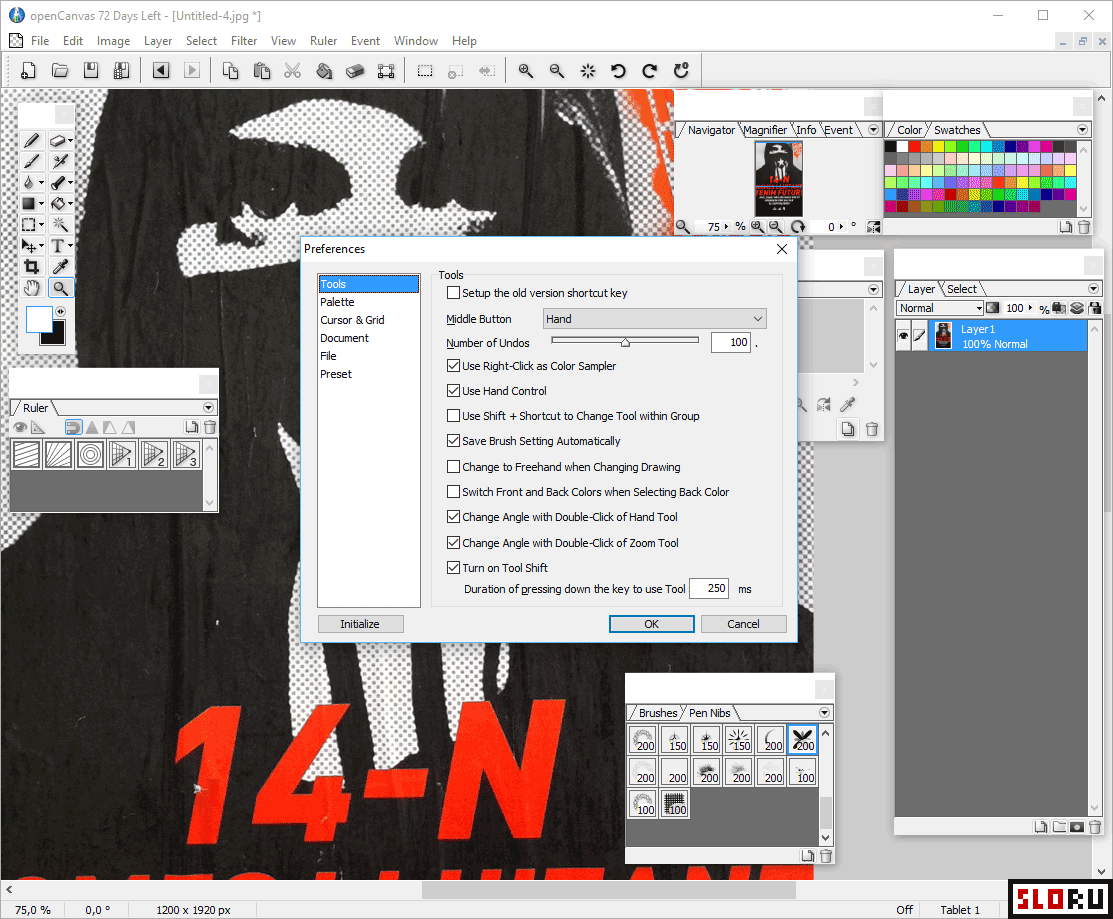The width and height of the screenshot is (1113, 919).
Task: Select the Zoom tool in toolbox
Action: pyautogui.click(x=60, y=288)
